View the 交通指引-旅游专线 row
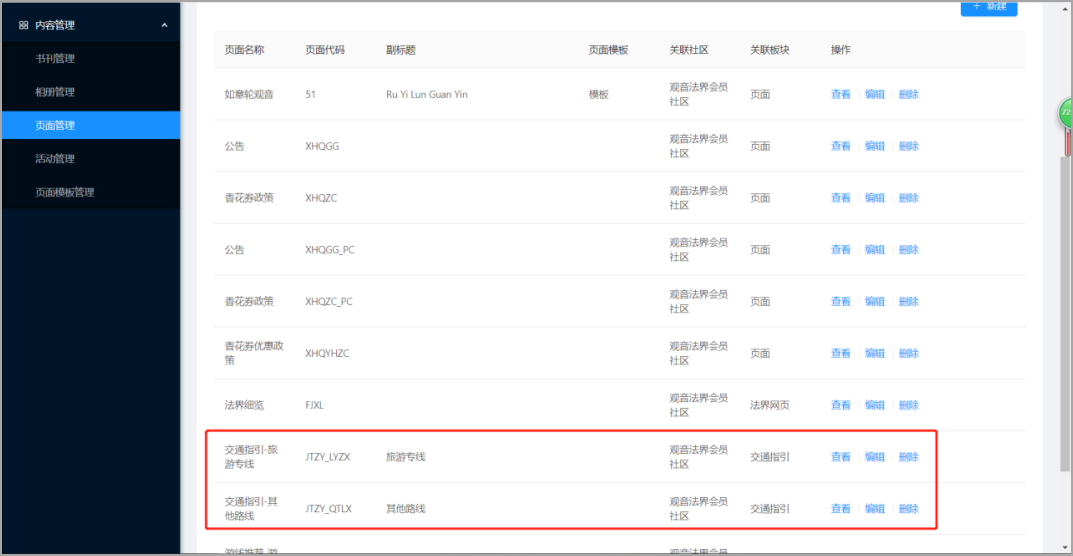The width and height of the screenshot is (1073, 556). (840, 457)
